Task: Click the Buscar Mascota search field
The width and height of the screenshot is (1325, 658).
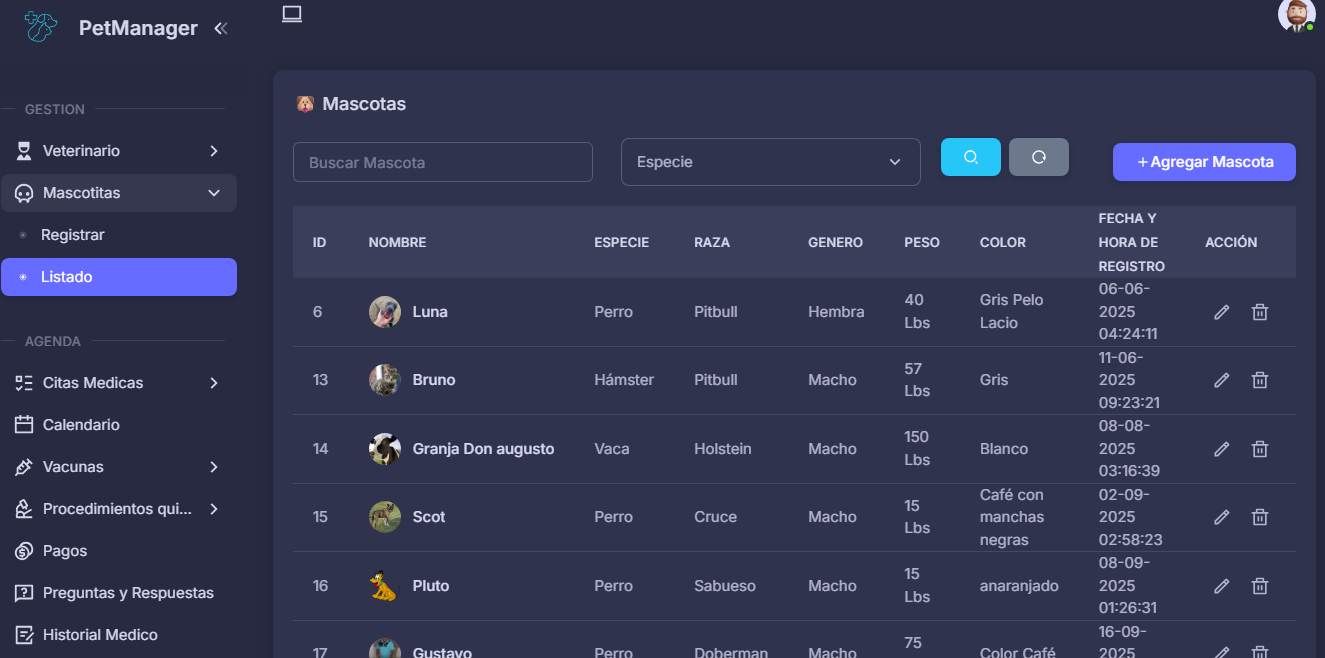Action: (442, 162)
